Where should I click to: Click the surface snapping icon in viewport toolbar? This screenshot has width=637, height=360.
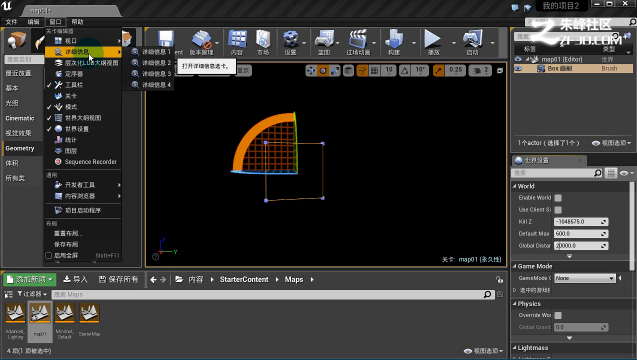coord(362,71)
